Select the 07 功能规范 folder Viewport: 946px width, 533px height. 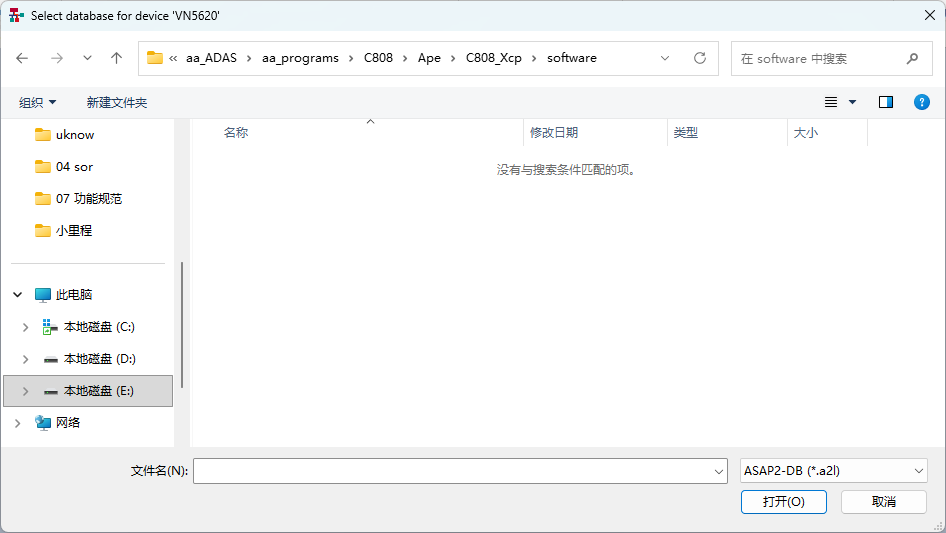click(88, 198)
